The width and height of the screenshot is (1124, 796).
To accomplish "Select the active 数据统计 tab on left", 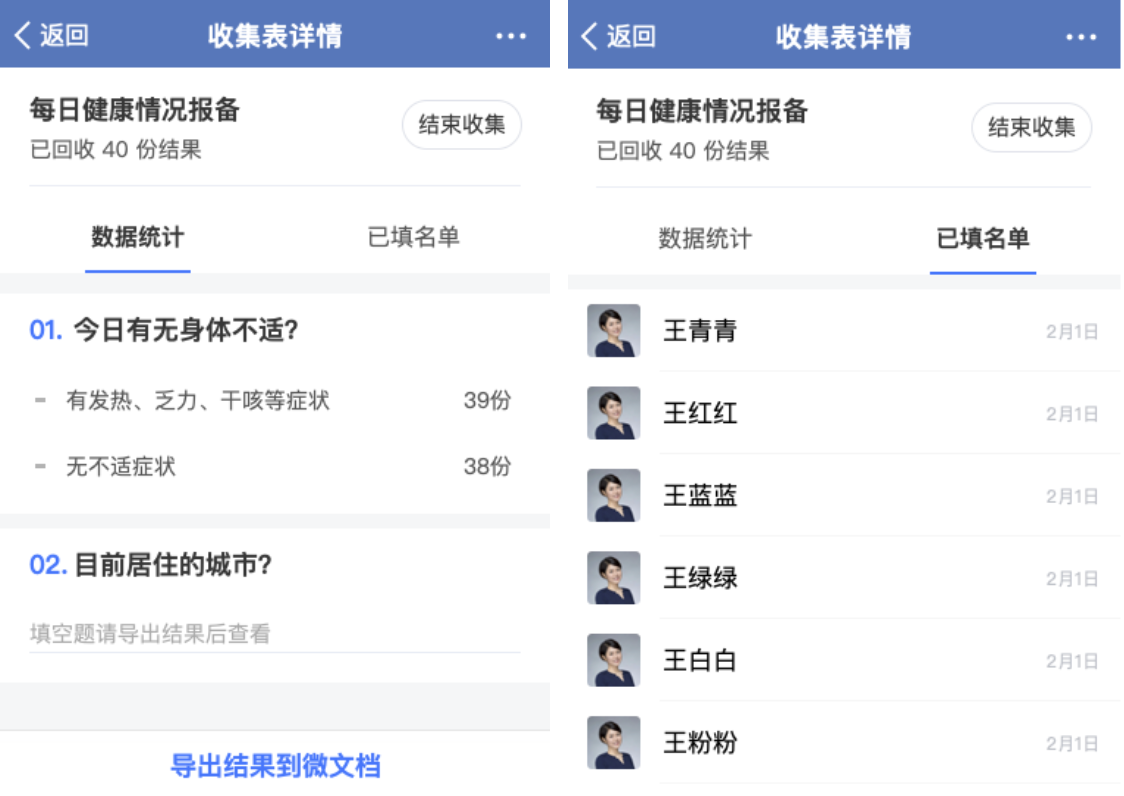I will tap(138, 237).
